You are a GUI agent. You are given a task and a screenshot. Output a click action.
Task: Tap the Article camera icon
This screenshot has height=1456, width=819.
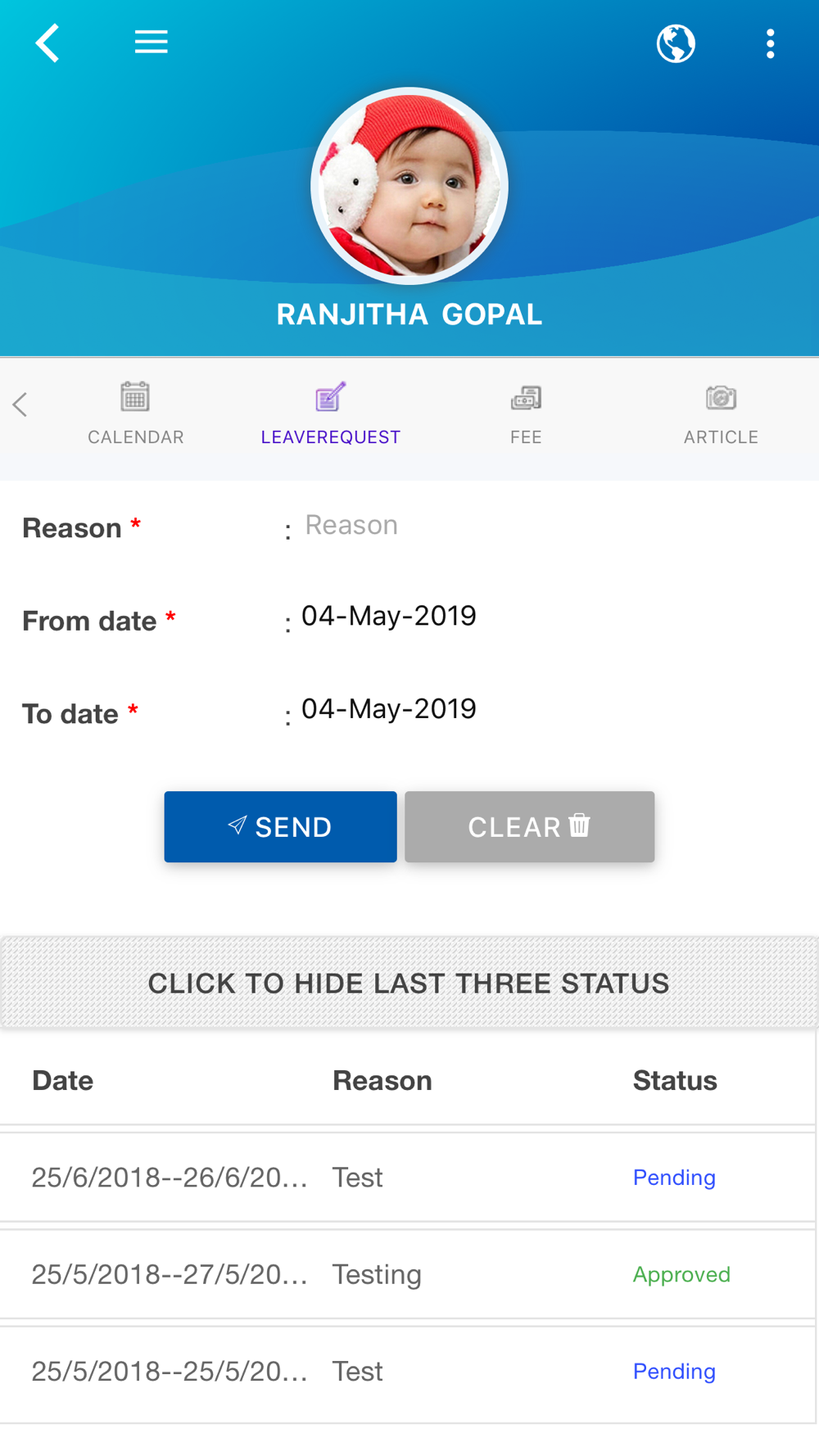tap(721, 398)
